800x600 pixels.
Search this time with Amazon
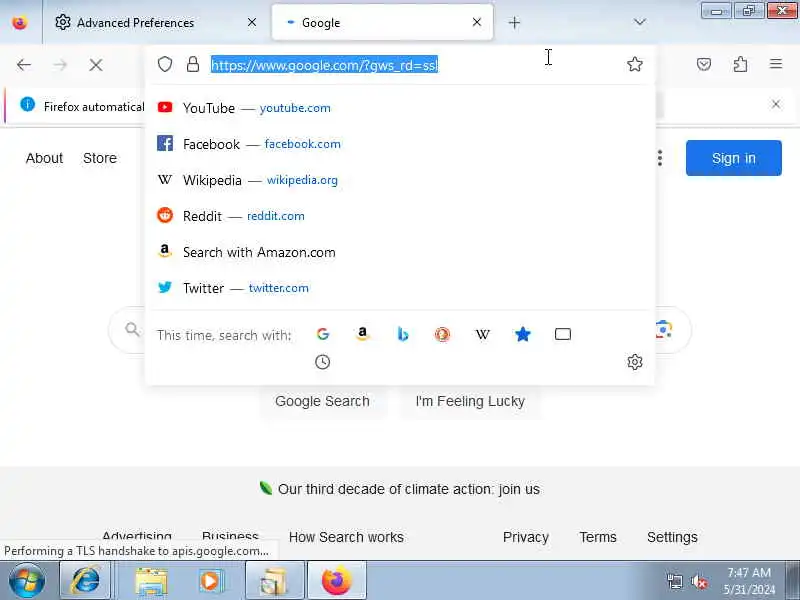click(x=362, y=334)
